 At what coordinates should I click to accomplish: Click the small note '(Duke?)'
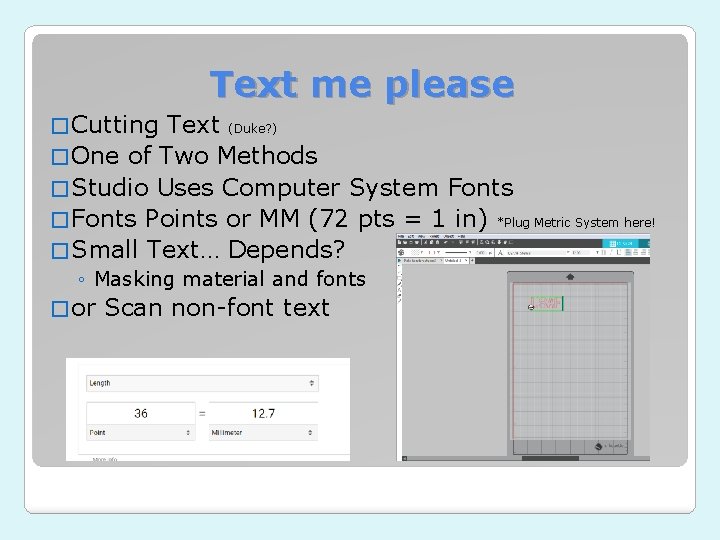(252, 128)
